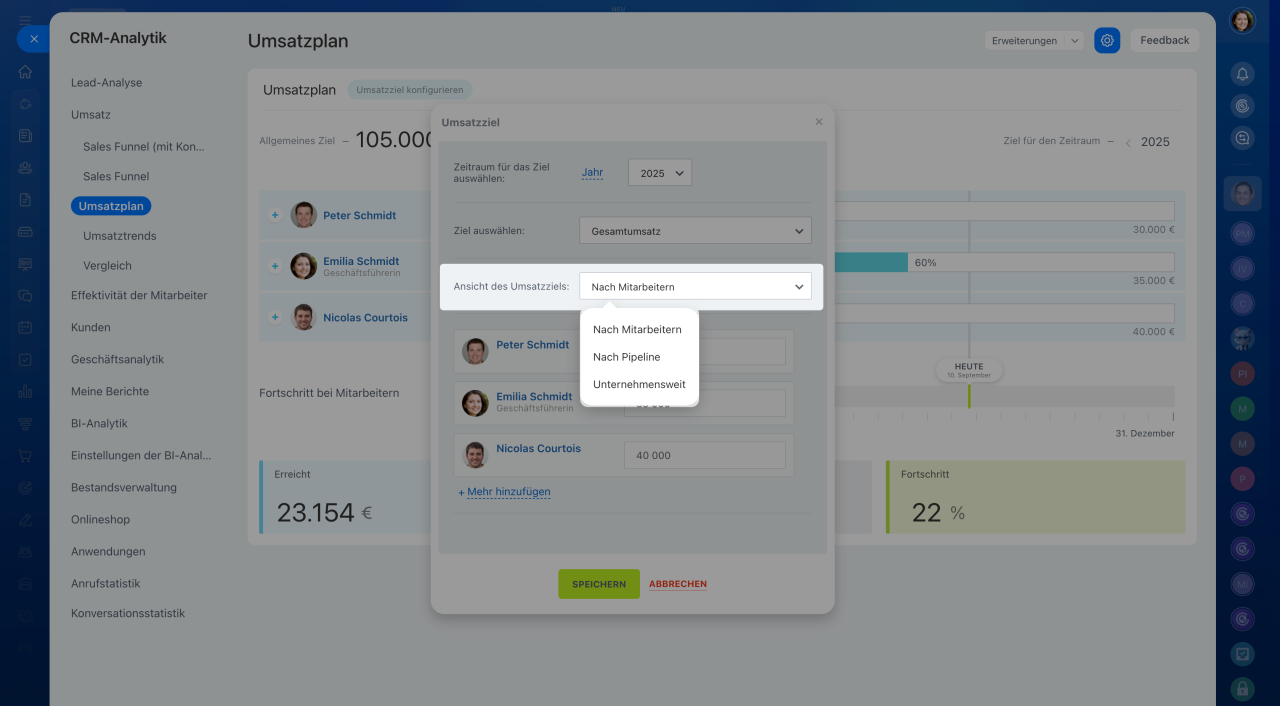Expand Nicolas Courtois row with plus icon

pyautogui.click(x=275, y=317)
